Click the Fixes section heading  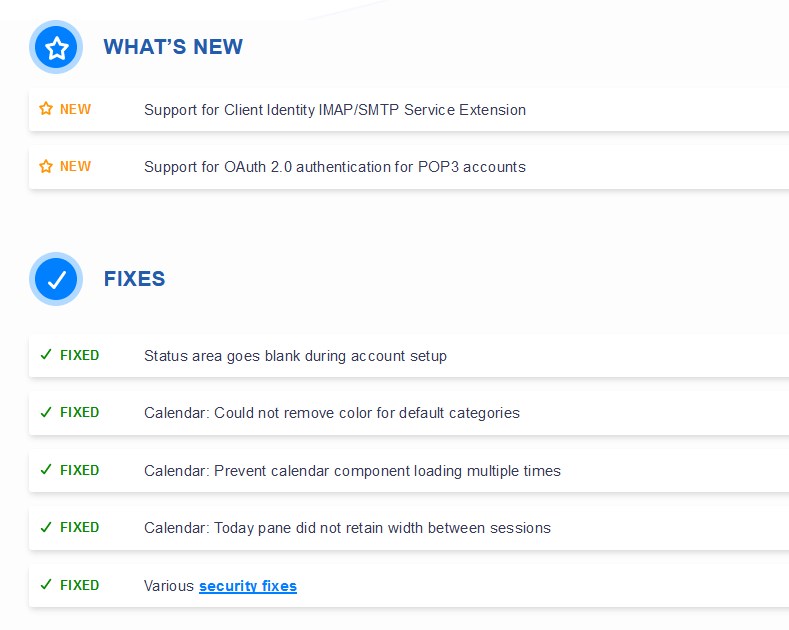[134, 279]
